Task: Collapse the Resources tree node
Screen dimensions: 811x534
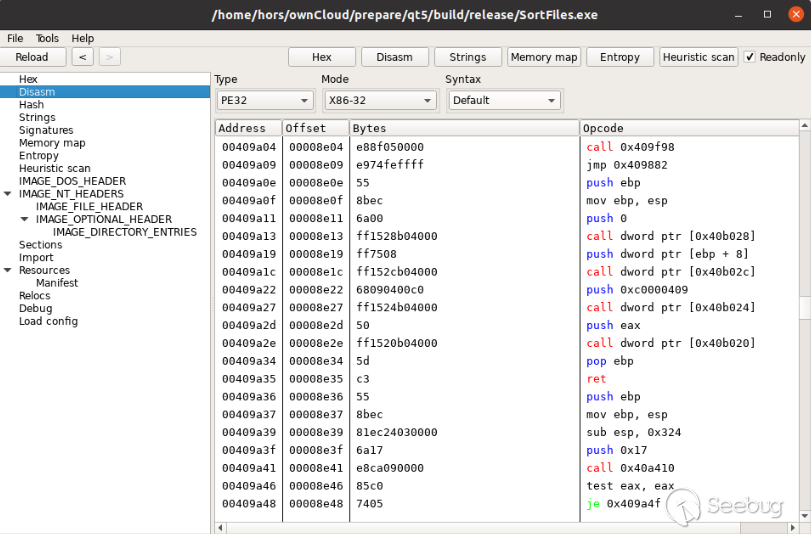Action: point(8,270)
